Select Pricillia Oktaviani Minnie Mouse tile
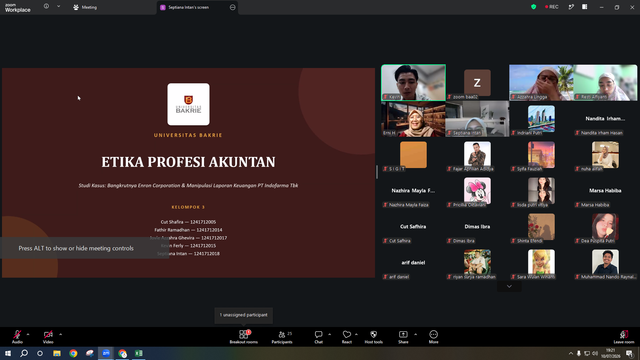This screenshot has width=640, height=360. point(477,191)
